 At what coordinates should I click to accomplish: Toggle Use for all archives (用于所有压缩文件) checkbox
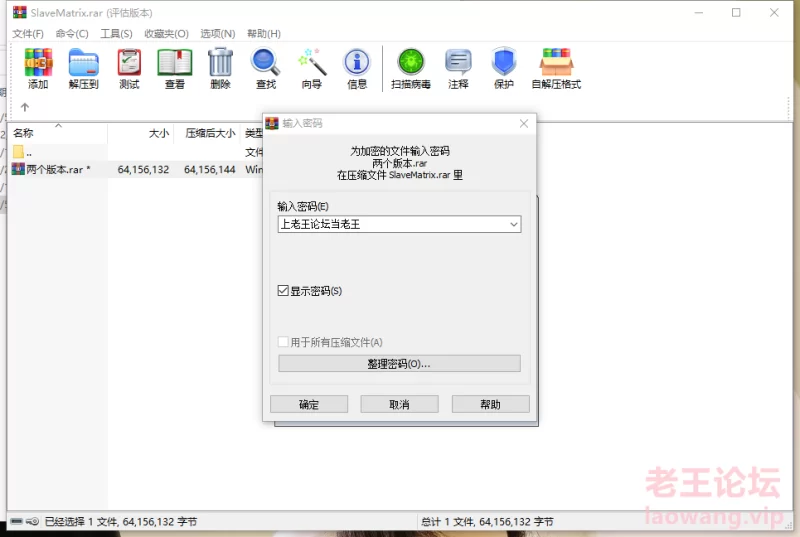click(283, 342)
